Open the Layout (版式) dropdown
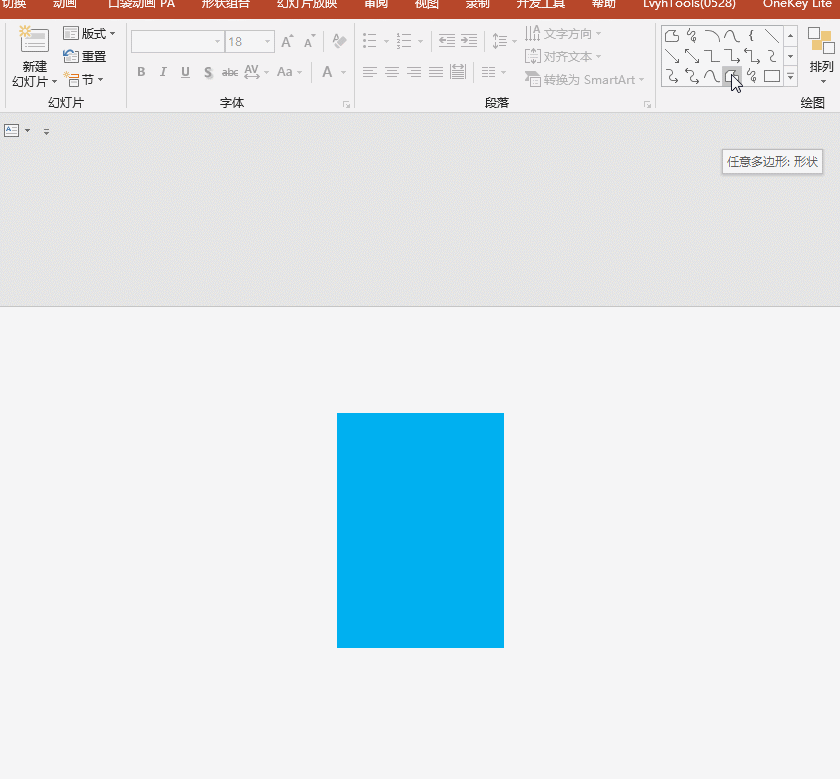The image size is (840, 779). pyautogui.click(x=89, y=33)
